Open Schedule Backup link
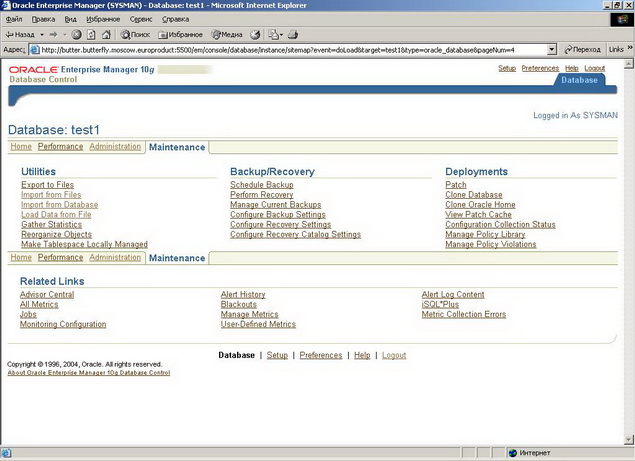The image size is (635, 461). 262,185
